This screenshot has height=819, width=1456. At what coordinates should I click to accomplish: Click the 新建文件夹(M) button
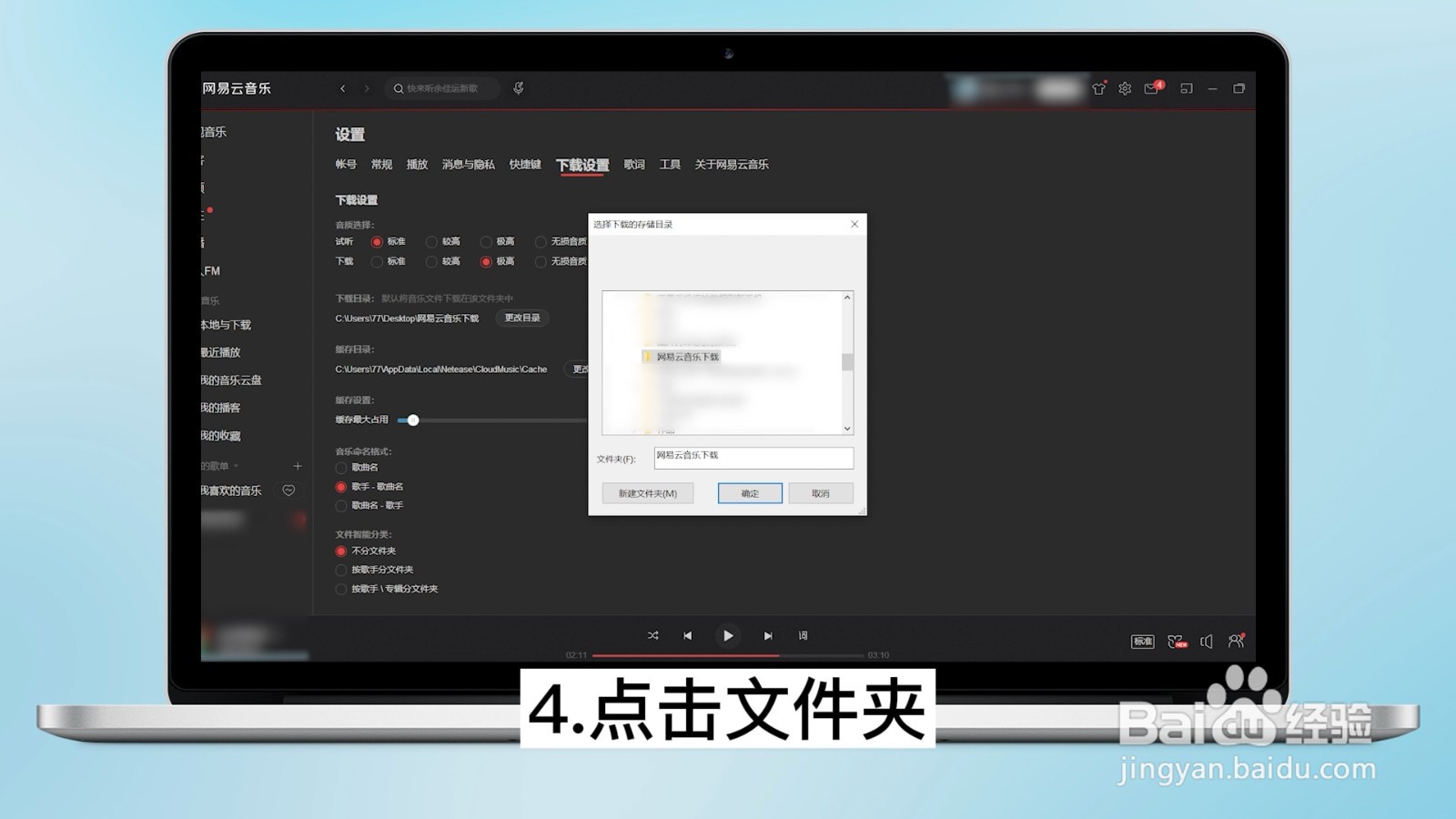[648, 493]
